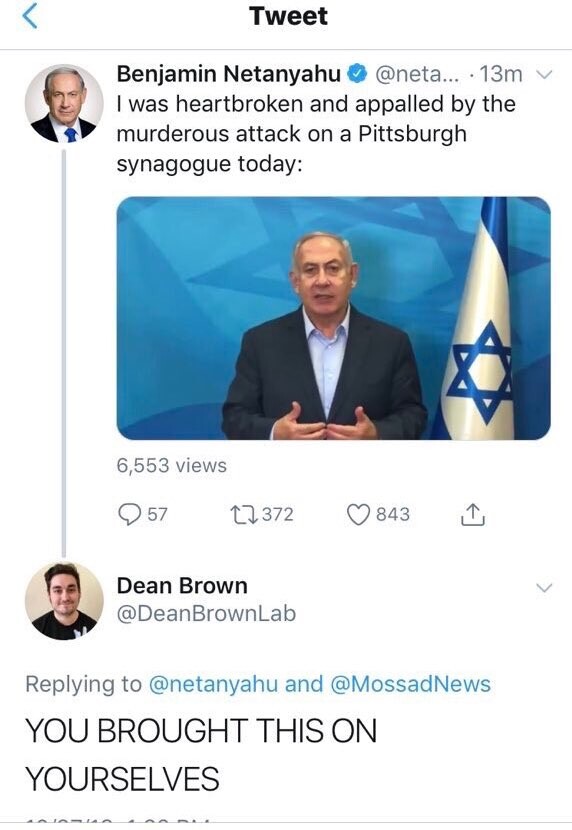The image size is (572, 830).
Task: Click the 843 likes count
Action: coord(393,514)
